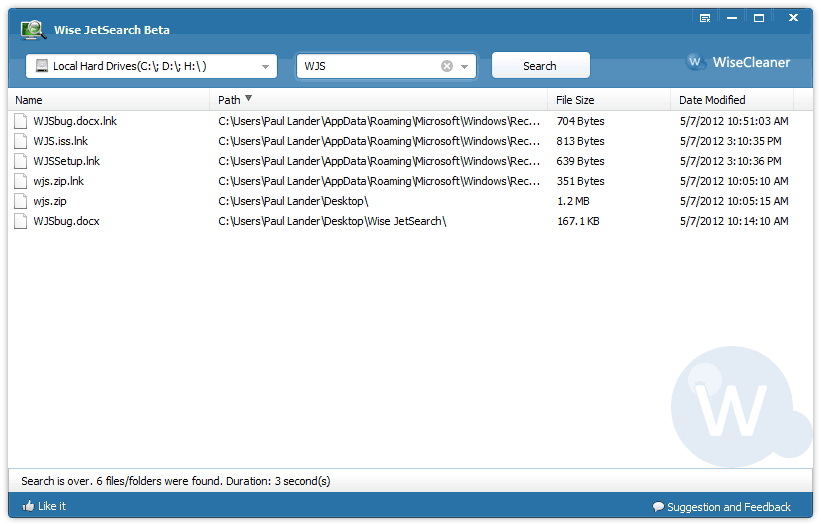Click file icon of WJSbug.docx on Desktop
This screenshot has height=526, width=821.
tap(20, 221)
